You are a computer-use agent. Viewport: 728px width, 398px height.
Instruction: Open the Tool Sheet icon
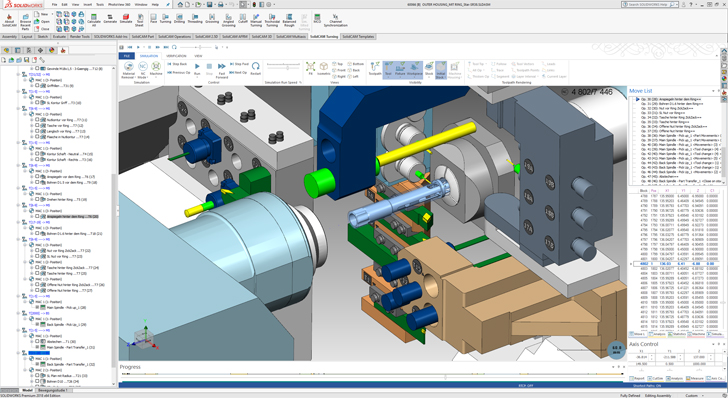point(140,19)
